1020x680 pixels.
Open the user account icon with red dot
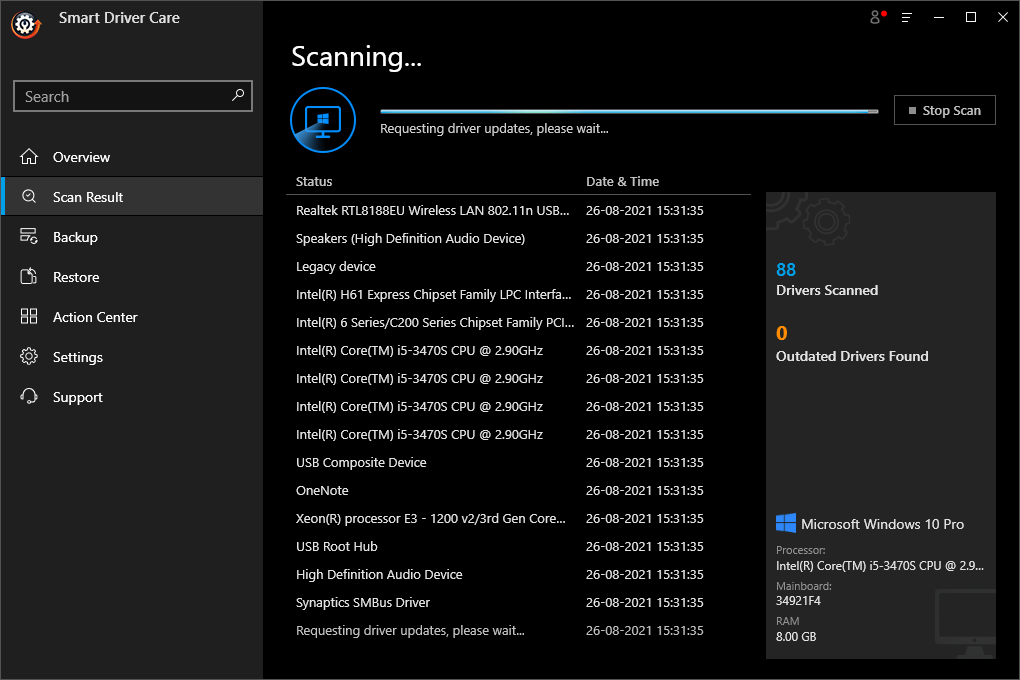pos(878,17)
